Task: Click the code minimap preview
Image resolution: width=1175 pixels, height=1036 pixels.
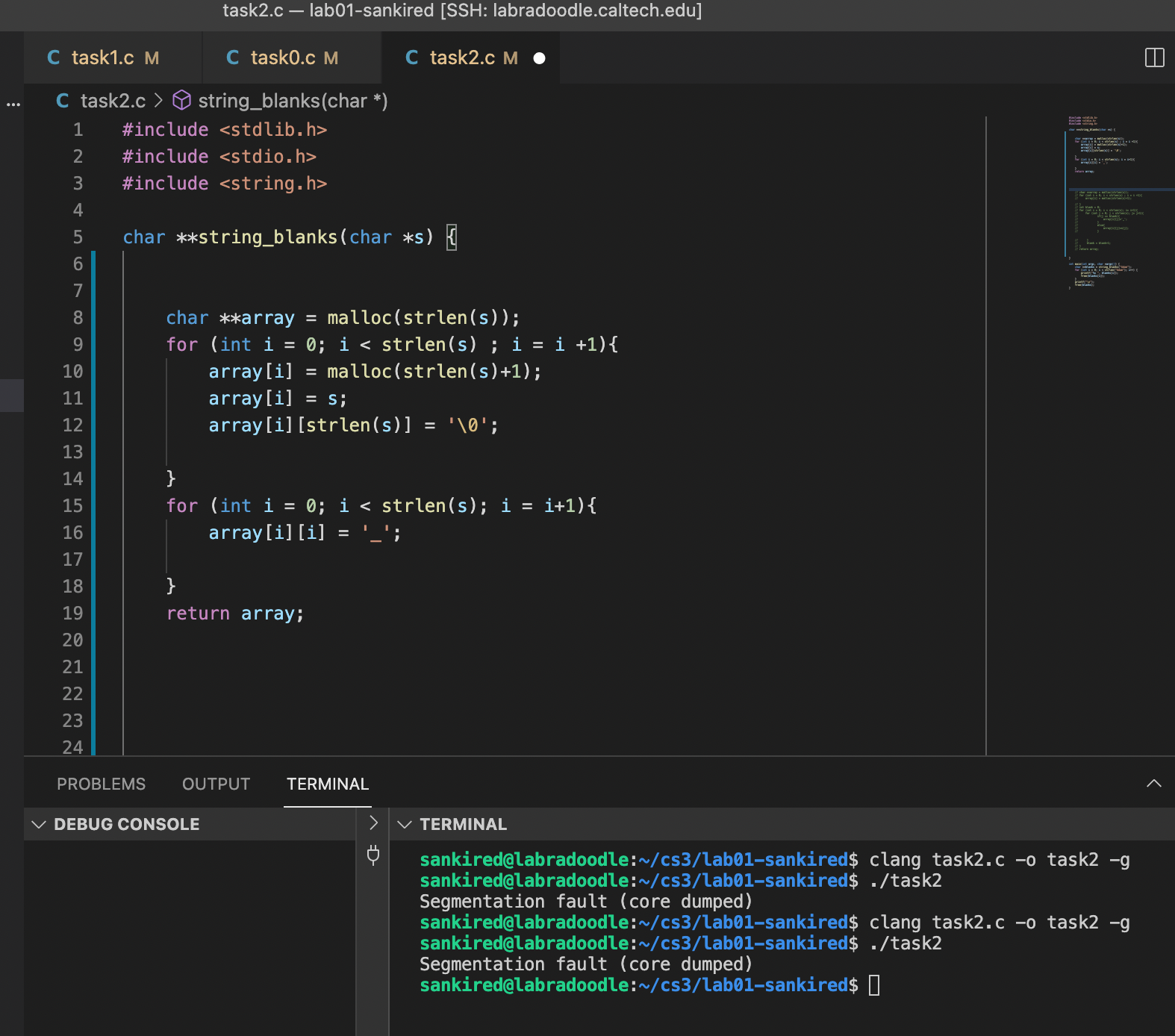Action: 1105,202
